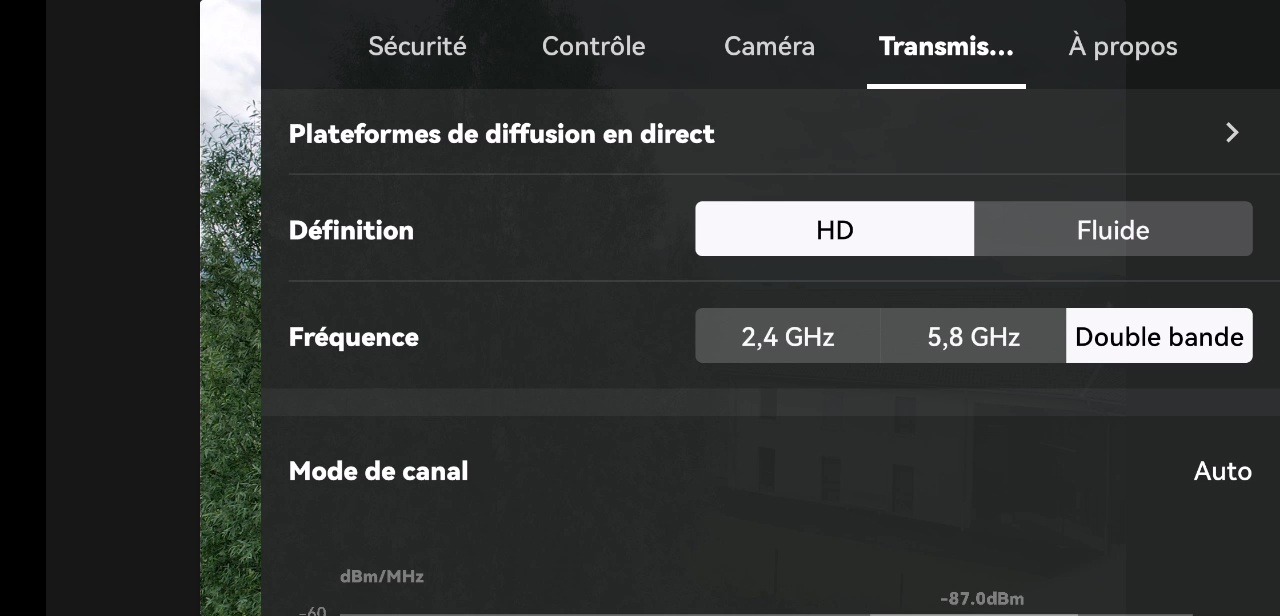The height and width of the screenshot is (616, 1280).
Task: Open the Sécurité settings tab
Action: click(x=417, y=46)
